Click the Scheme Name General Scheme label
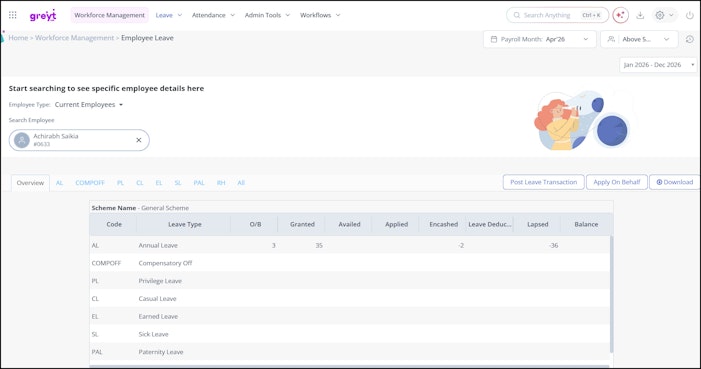Image resolution: width=701 pixels, height=369 pixels. (140, 208)
